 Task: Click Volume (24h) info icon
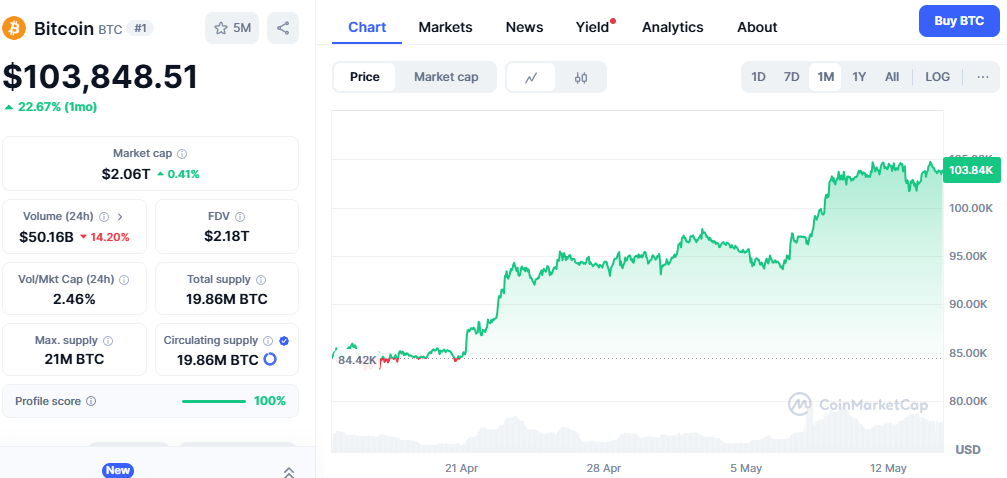tap(104, 217)
